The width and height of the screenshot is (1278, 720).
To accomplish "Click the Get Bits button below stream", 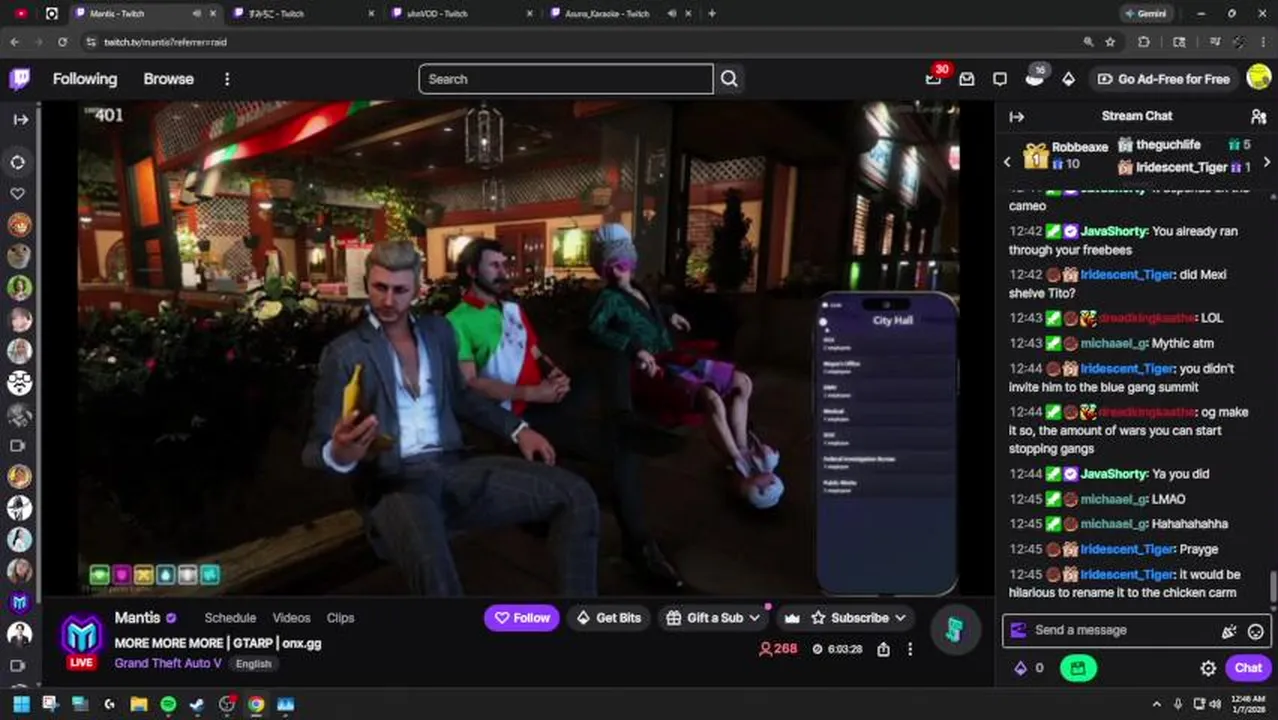I will 608,618.
